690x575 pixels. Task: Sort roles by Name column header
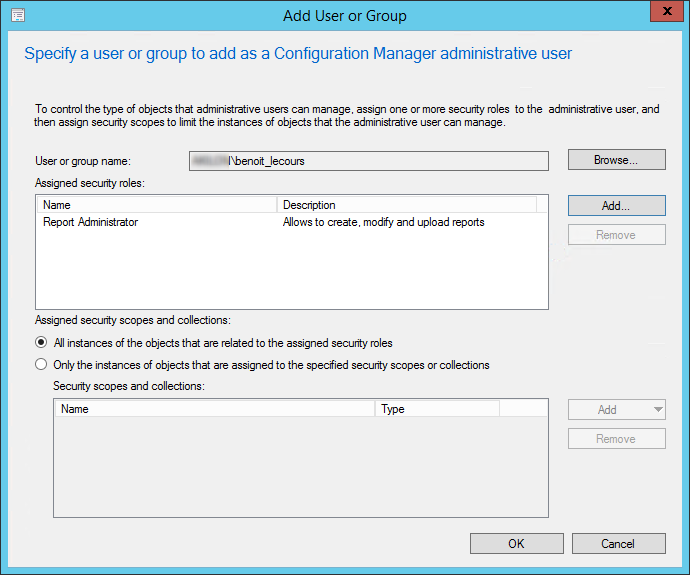click(157, 205)
